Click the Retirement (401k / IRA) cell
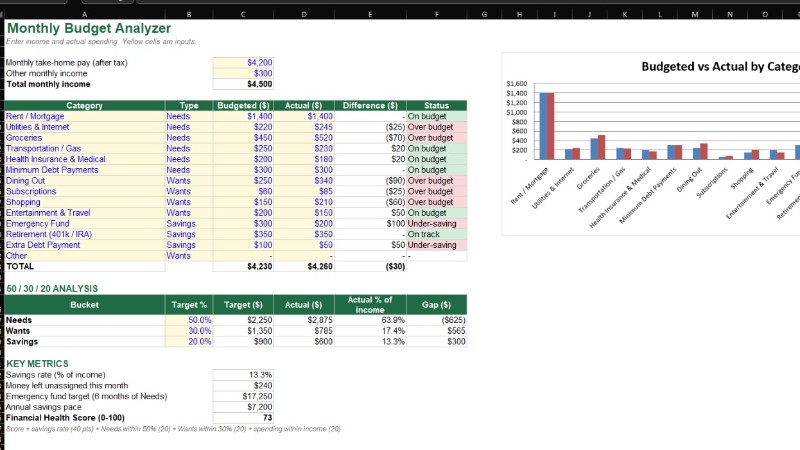The image size is (800, 450). [x=85, y=234]
